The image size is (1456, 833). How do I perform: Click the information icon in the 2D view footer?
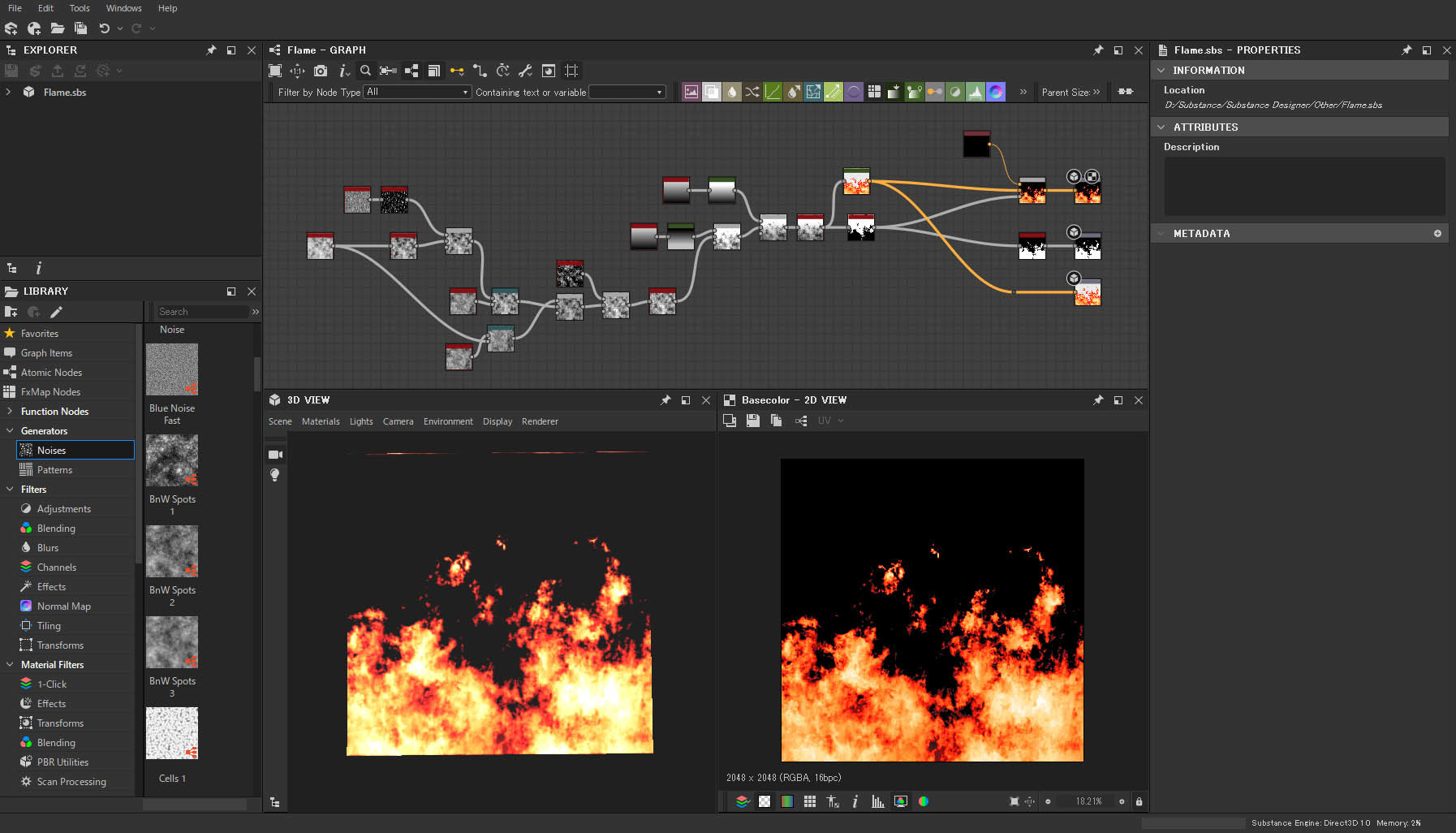pyautogui.click(x=855, y=801)
